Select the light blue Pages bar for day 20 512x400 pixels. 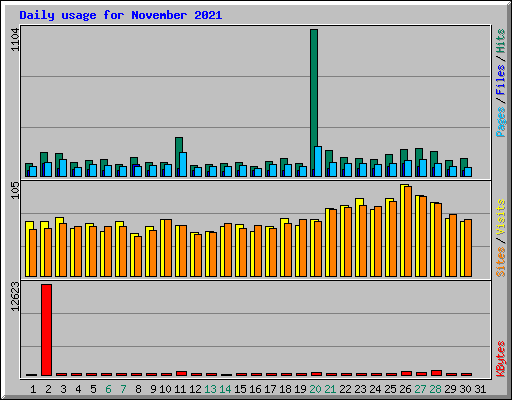pyautogui.click(x=318, y=161)
